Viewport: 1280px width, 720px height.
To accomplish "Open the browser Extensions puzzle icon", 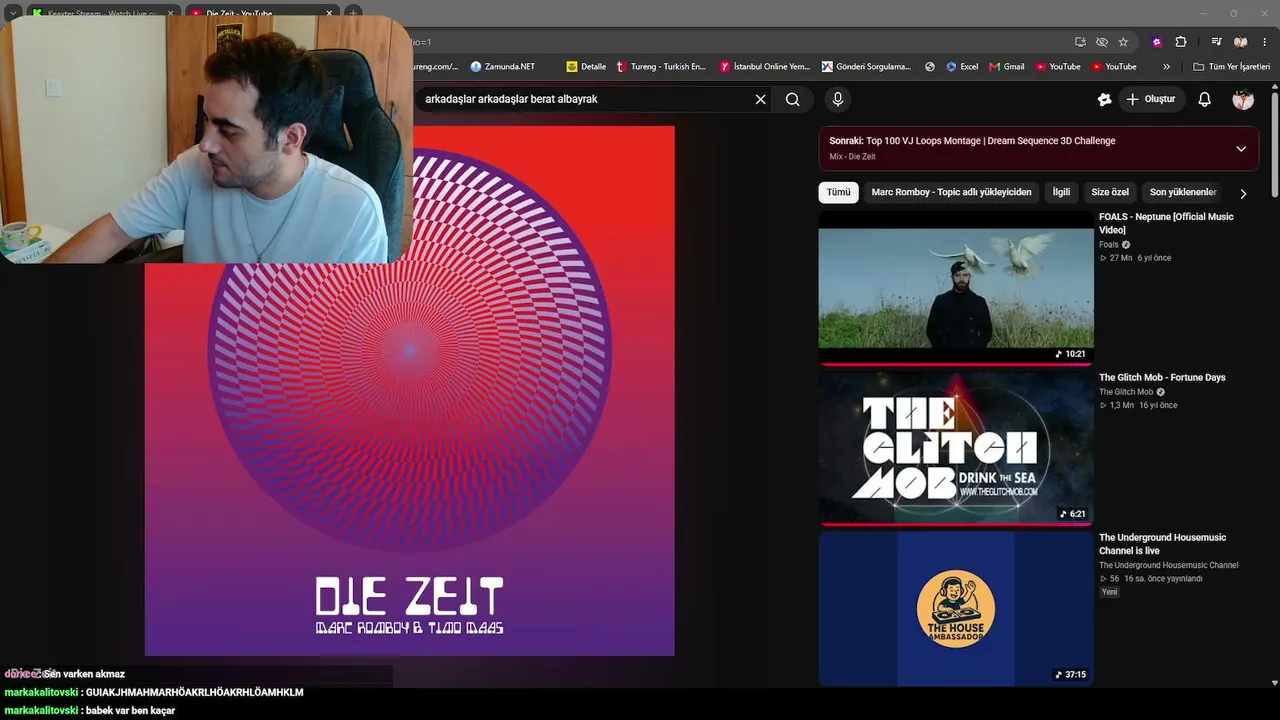I will [x=1181, y=42].
